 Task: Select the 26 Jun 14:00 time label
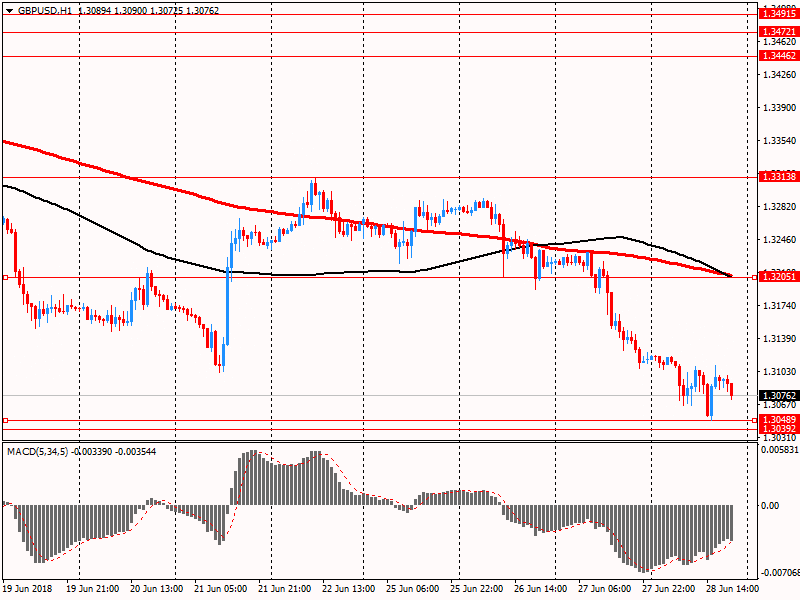coord(541,589)
